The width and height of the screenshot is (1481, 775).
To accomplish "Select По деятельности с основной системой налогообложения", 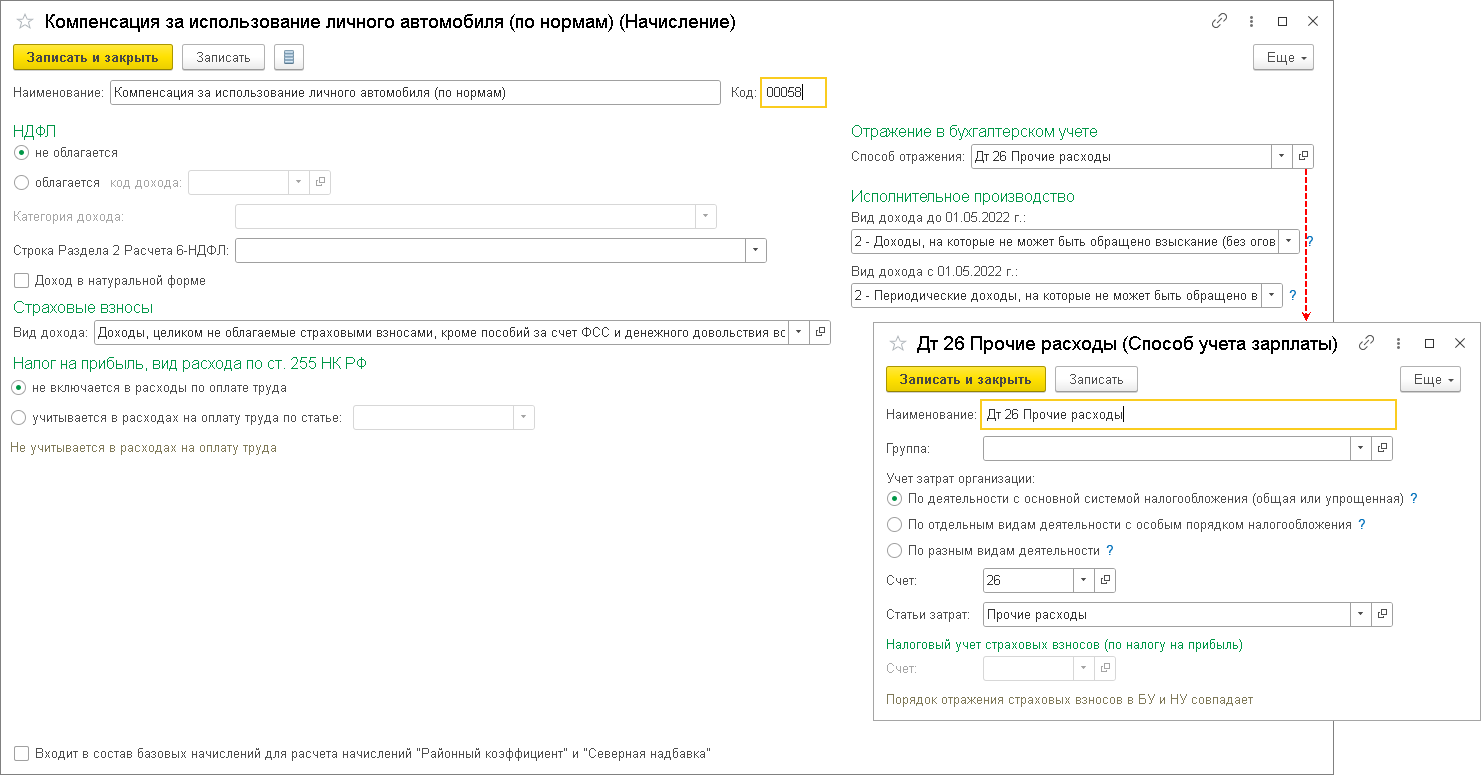I will tap(895, 498).
